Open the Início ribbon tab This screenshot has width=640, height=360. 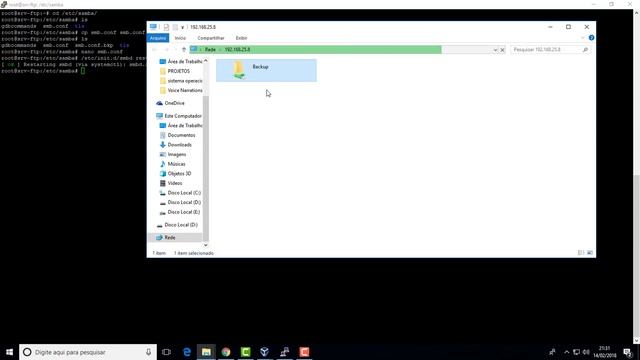180,38
